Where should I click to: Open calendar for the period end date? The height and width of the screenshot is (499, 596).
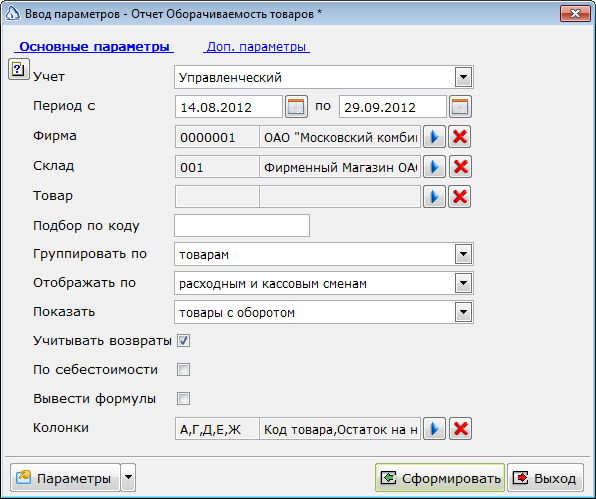point(460,107)
